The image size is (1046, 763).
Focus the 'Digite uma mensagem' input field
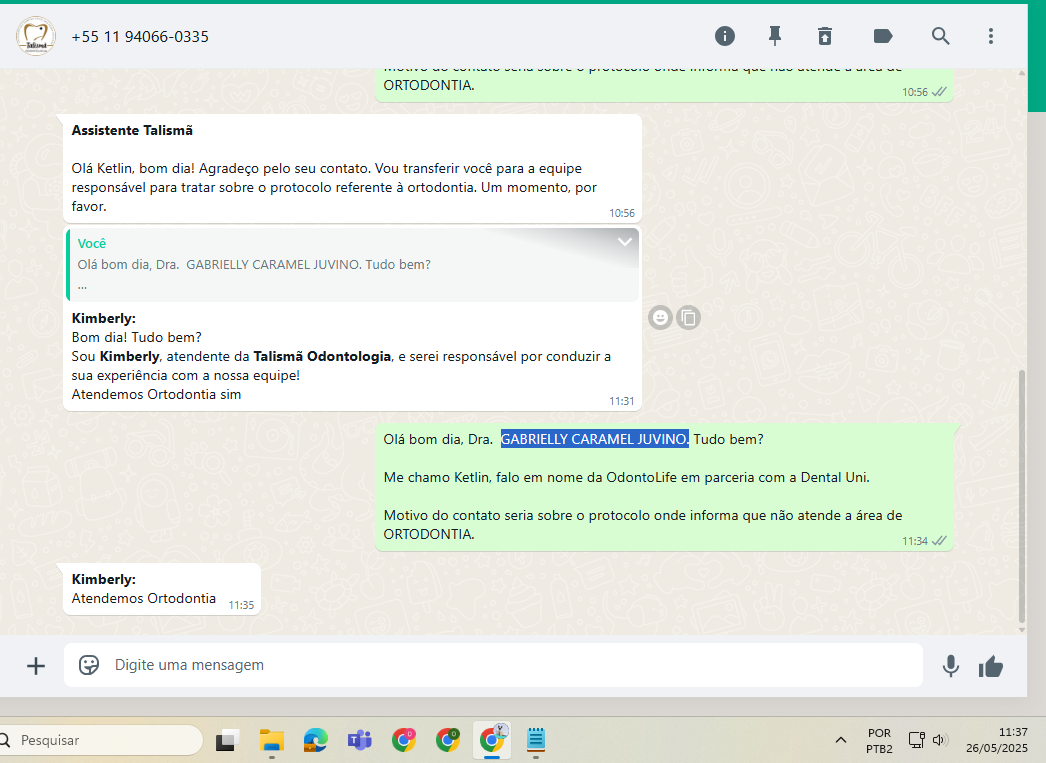(494, 665)
